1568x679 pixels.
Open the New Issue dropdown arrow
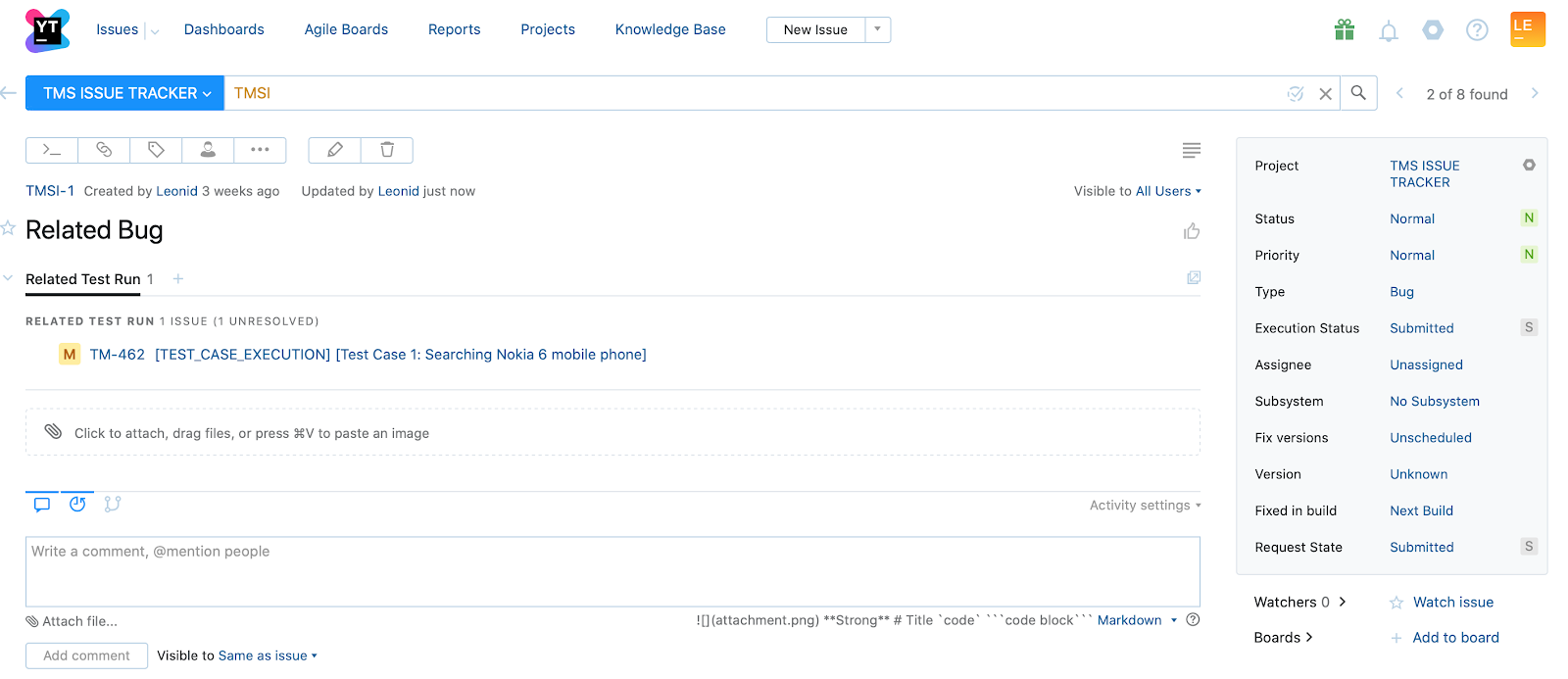[x=877, y=29]
